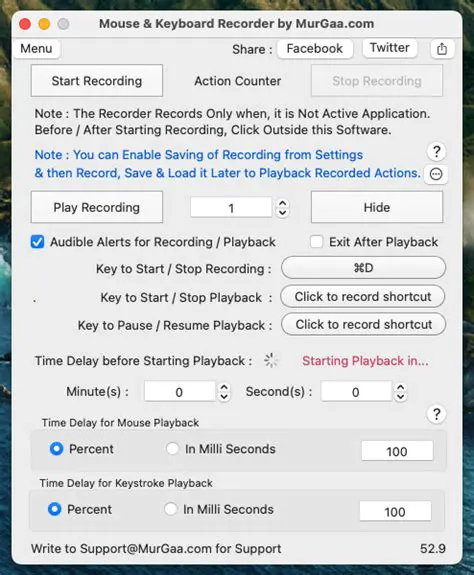
Task: Open the help question mark near blue note
Action: (436, 151)
